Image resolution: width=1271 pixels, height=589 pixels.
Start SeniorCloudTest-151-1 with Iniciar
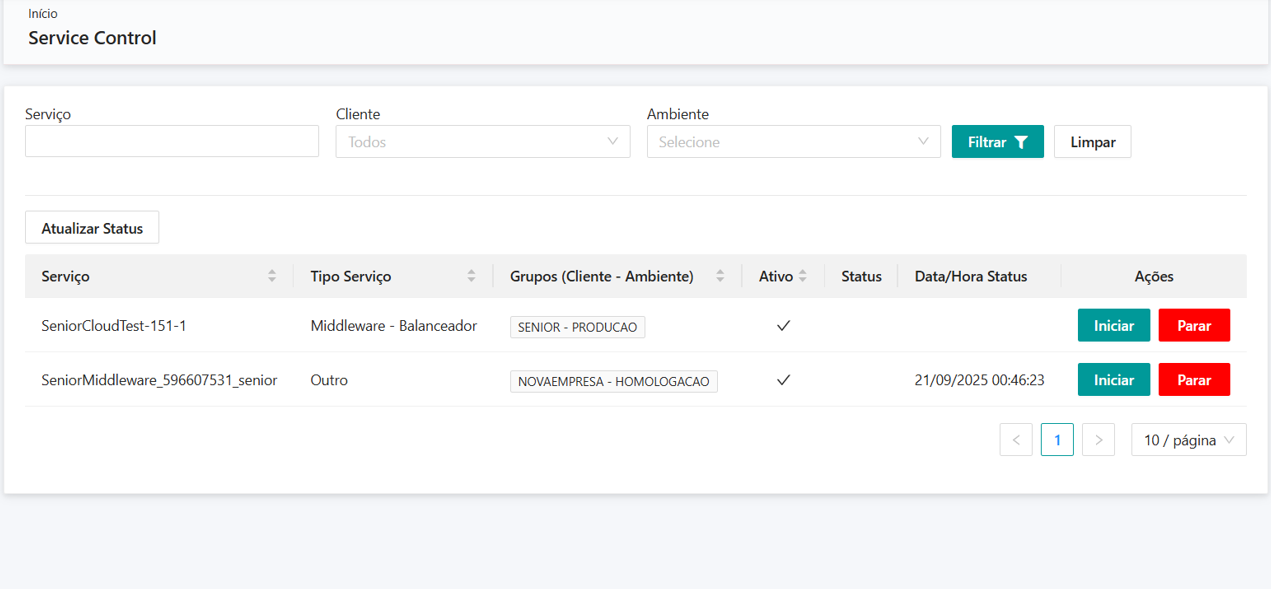coord(1114,326)
